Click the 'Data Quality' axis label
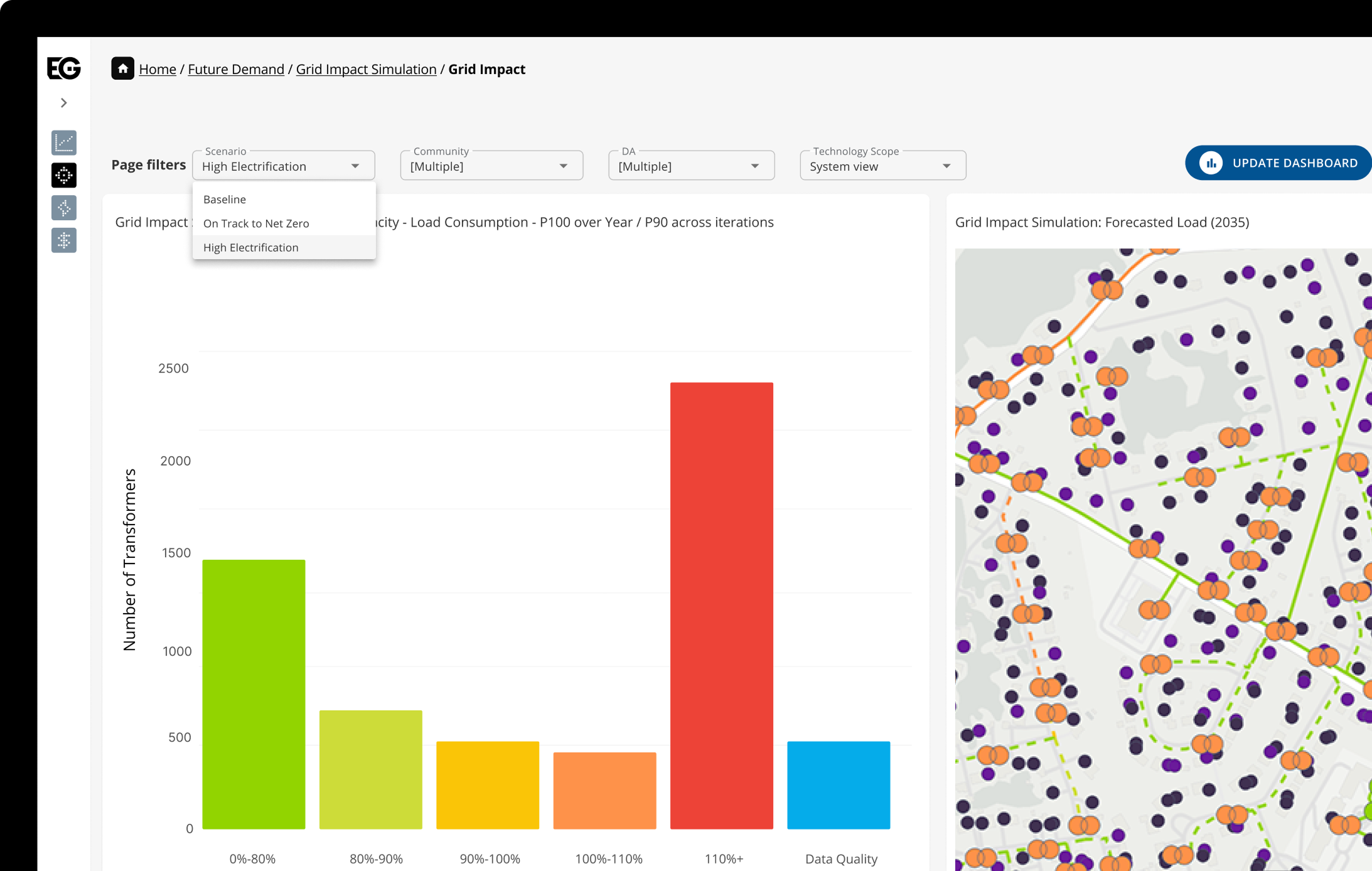The height and width of the screenshot is (871, 1372). pos(841,858)
